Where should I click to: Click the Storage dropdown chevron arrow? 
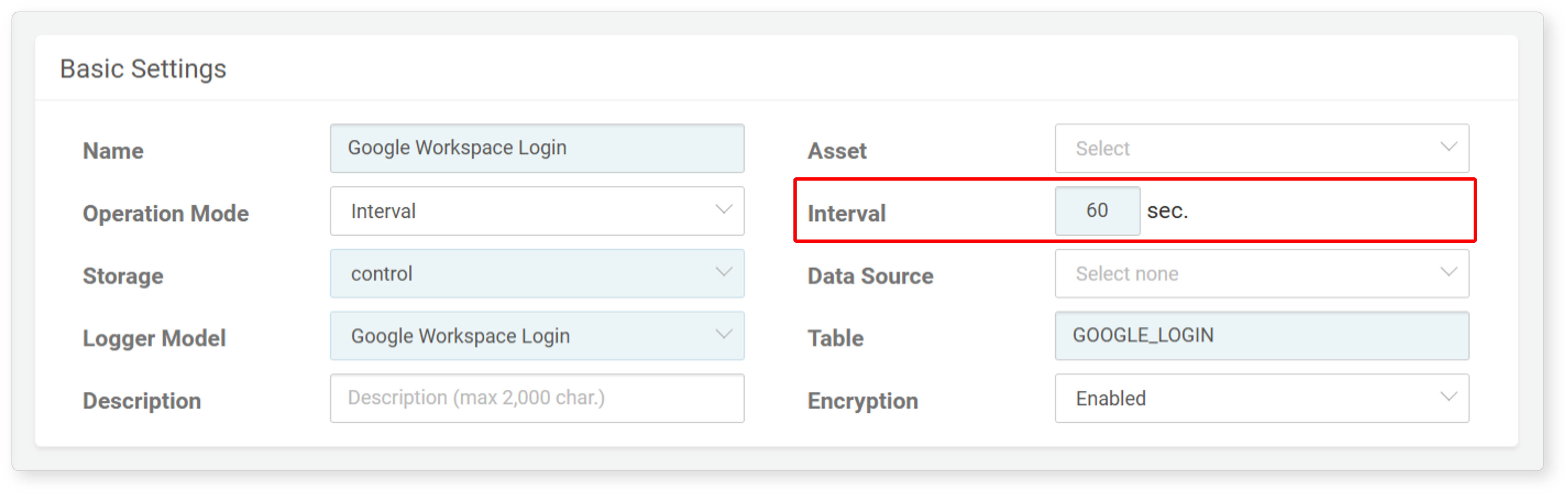coord(723,272)
